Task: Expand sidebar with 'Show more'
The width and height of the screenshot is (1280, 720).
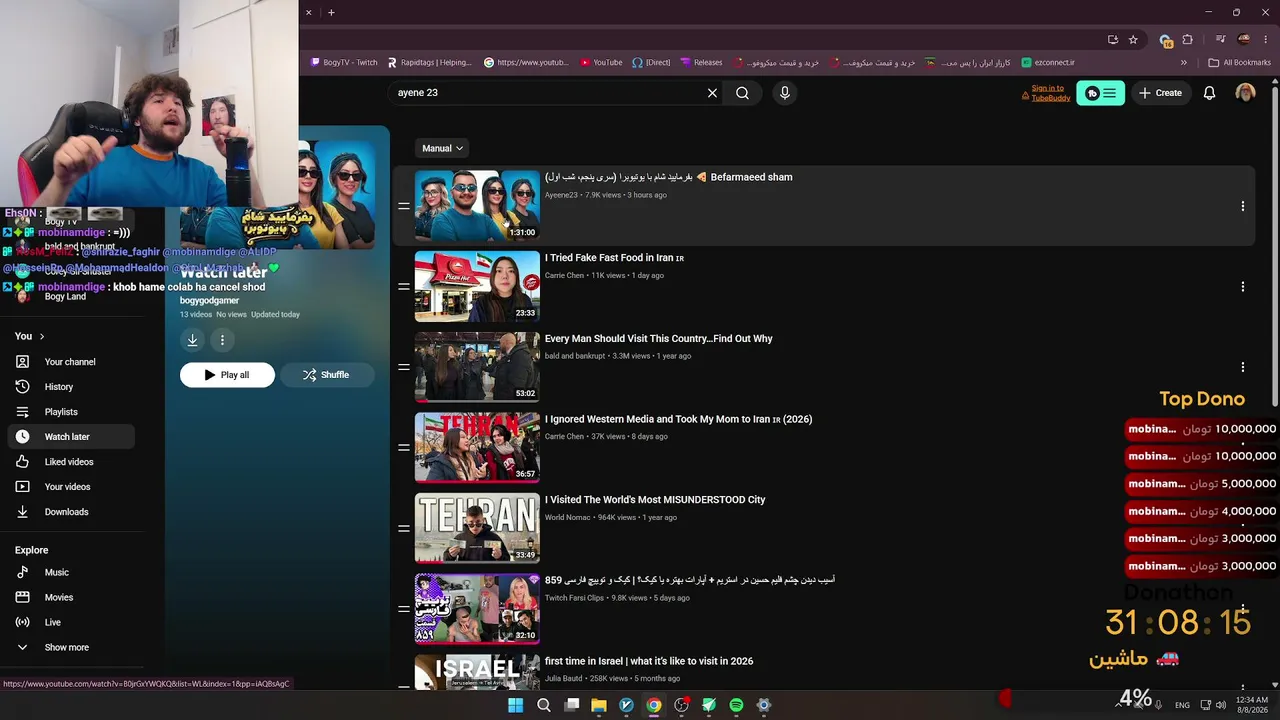Action: [66, 647]
